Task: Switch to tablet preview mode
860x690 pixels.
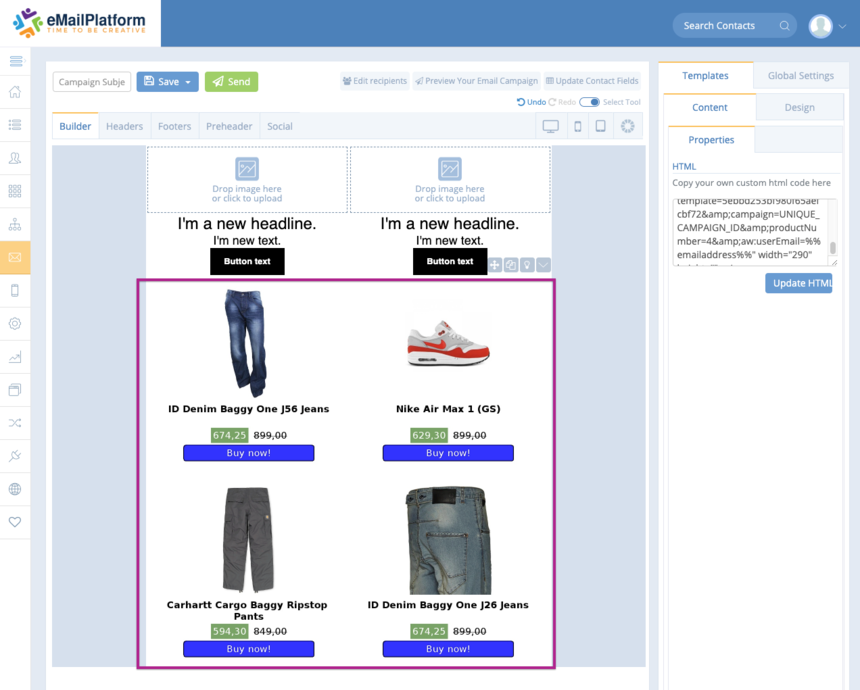Action: point(601,126)
